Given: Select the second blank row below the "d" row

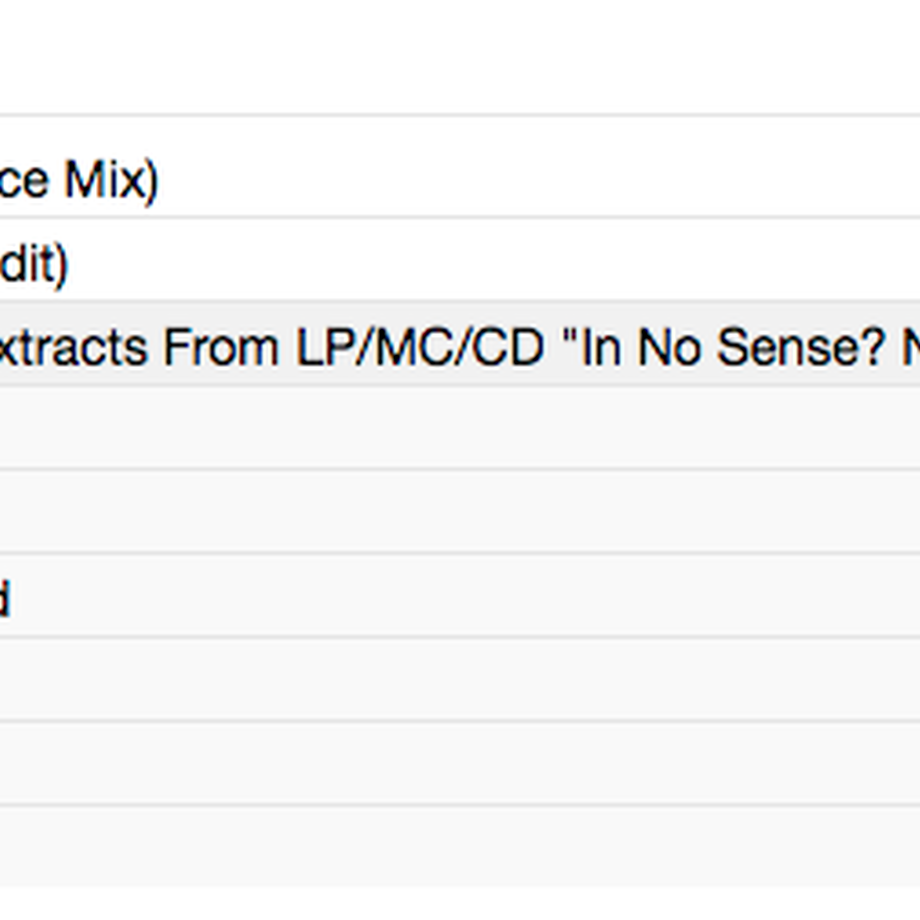Looking at the screenshot, I should [x=460, y=763].
